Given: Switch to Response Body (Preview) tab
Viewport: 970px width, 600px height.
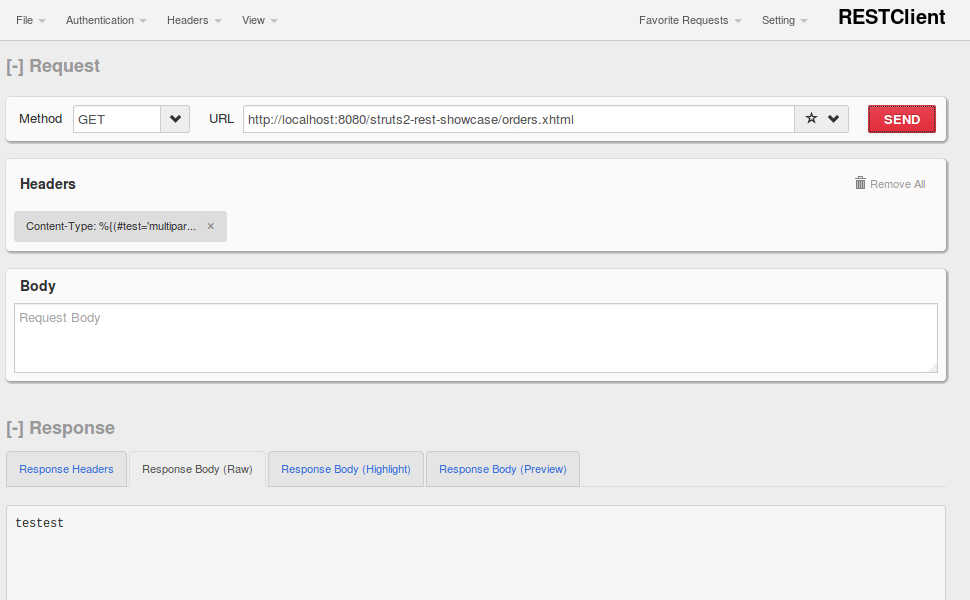Looking at the screenshot, I should (x=503, y=469).
